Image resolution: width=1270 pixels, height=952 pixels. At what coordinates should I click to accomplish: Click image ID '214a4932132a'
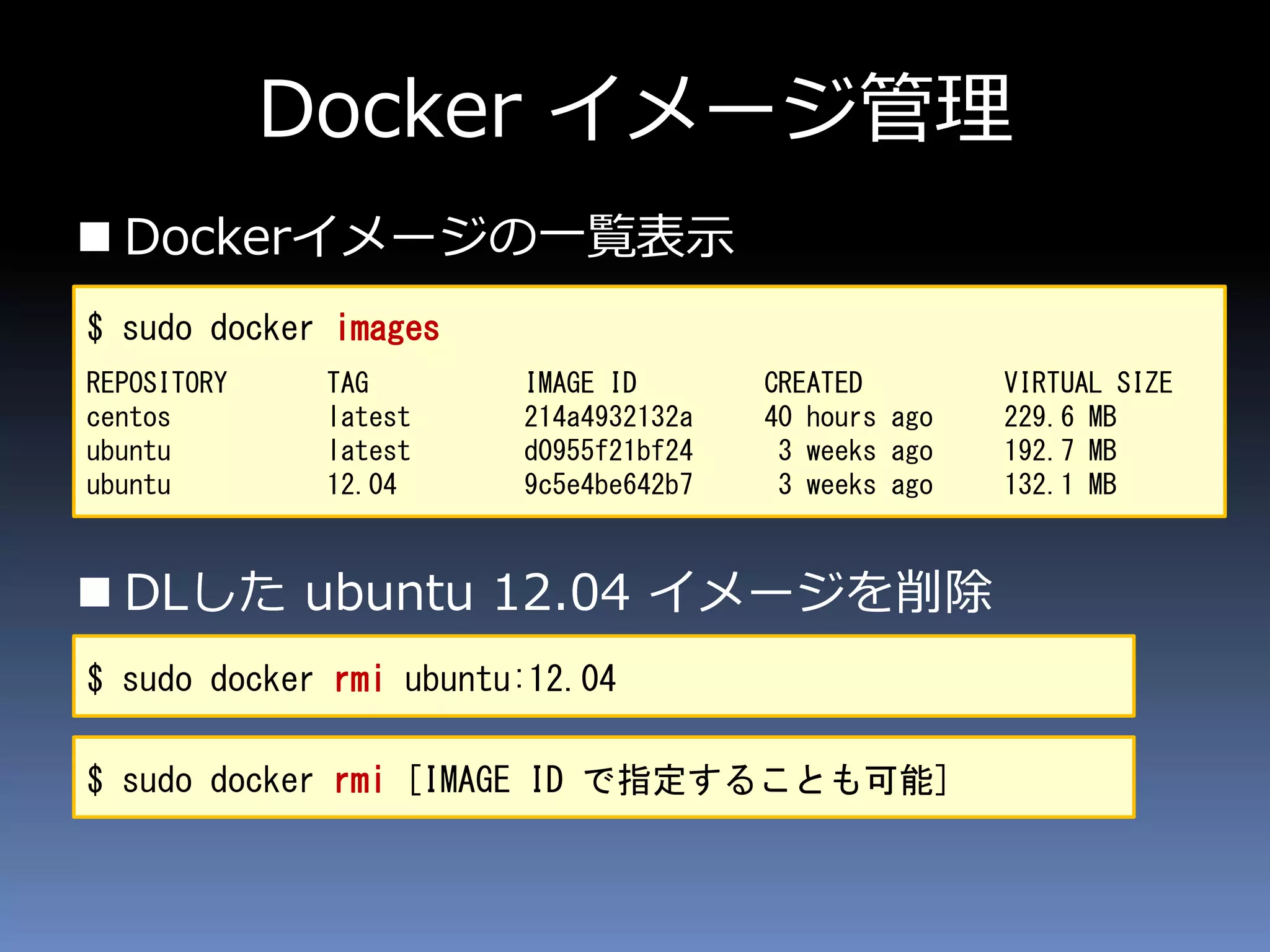click(x=608, y=417)
